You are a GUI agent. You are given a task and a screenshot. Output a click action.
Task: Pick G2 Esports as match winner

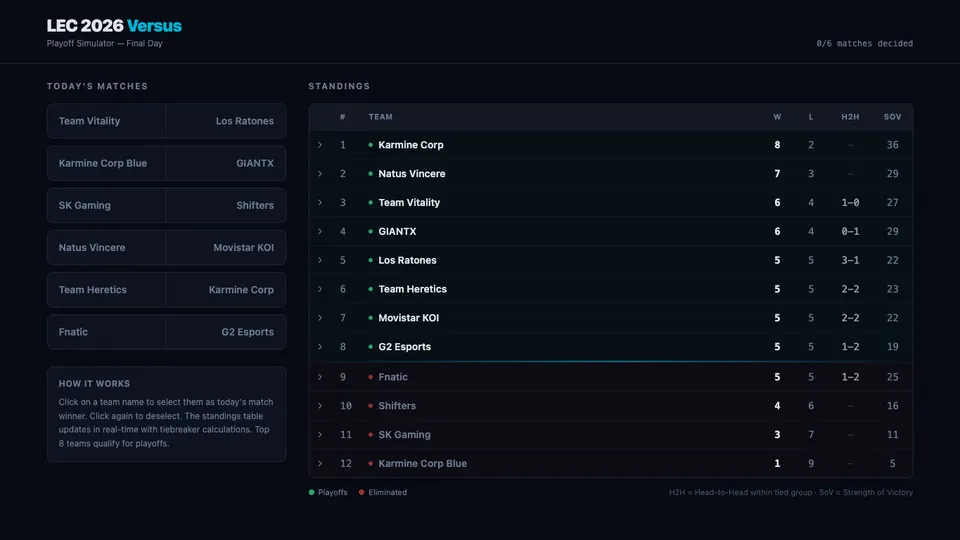pyautogui.click(x=226, y=332)
